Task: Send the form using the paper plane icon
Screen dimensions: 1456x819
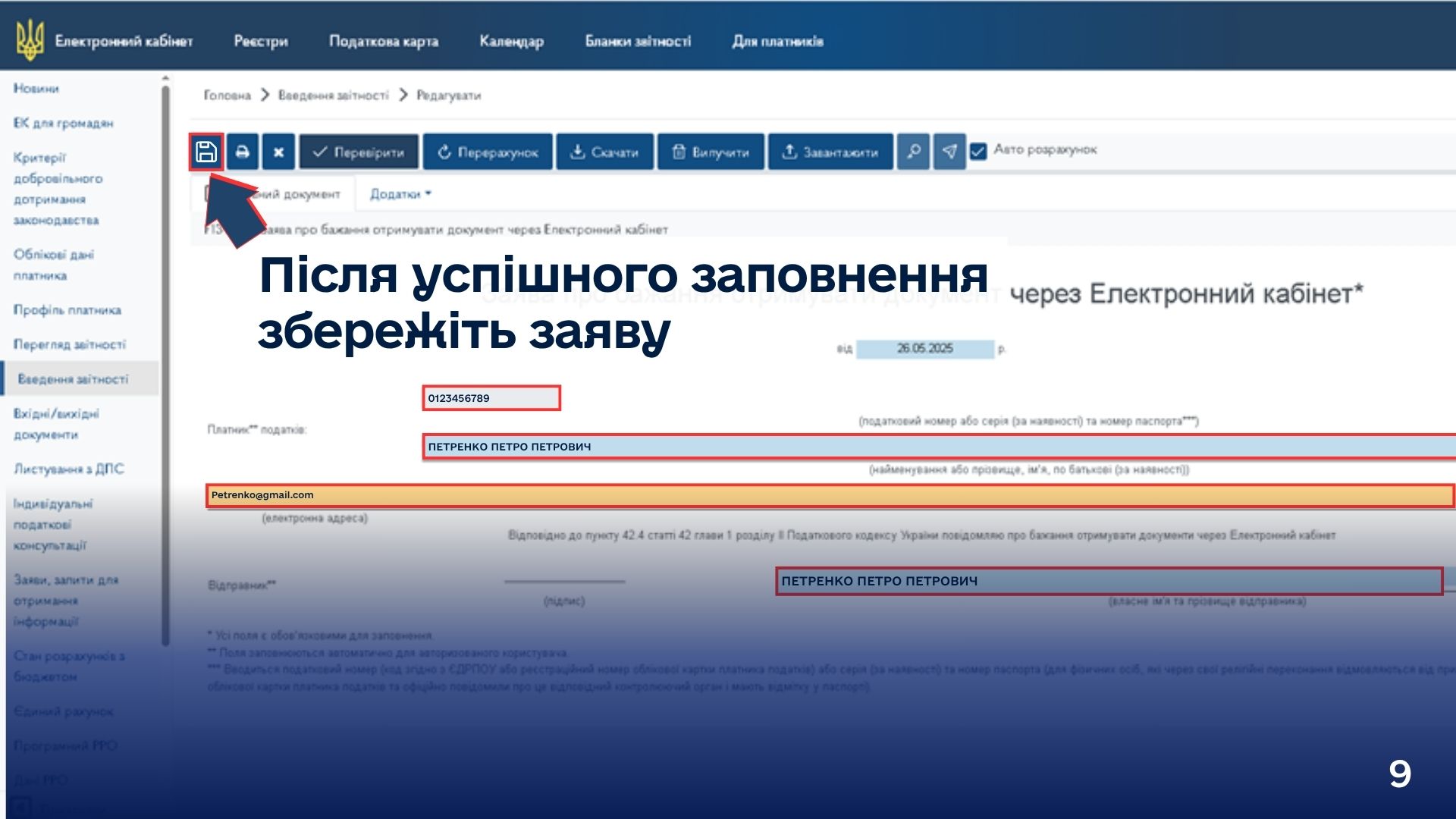Action: click(949, 152)
